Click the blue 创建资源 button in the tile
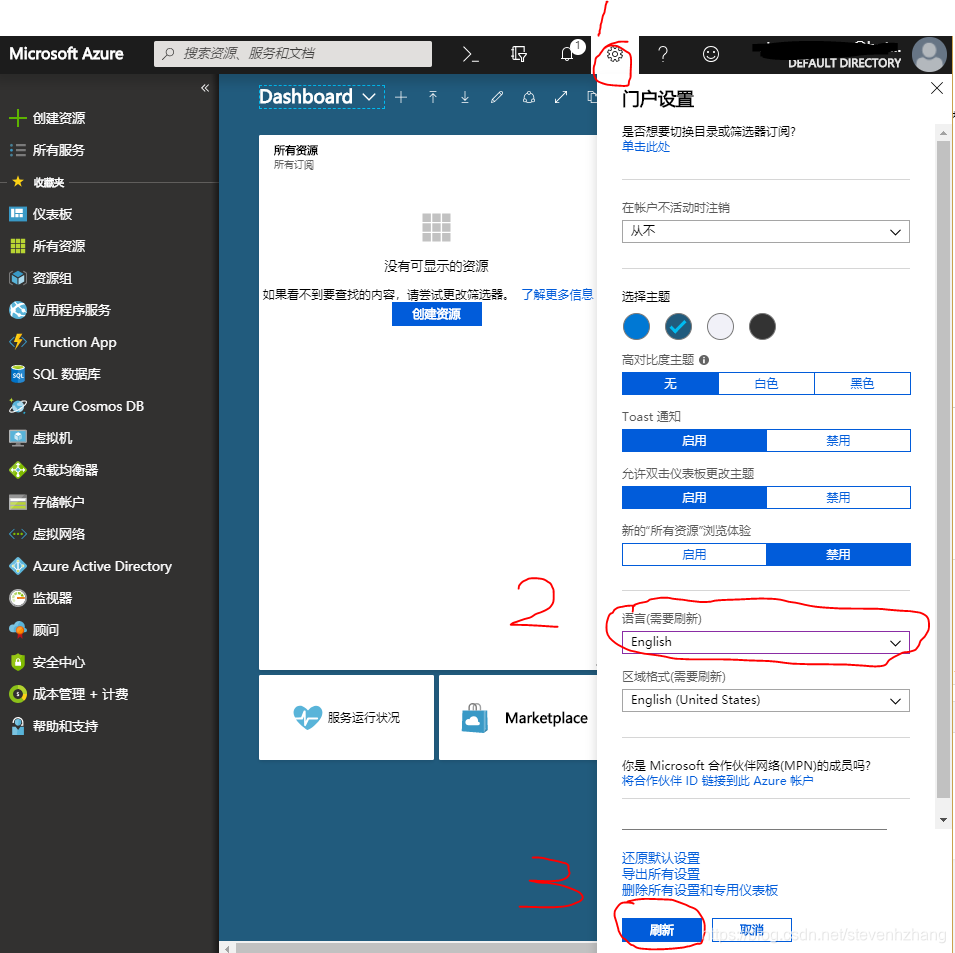The height and width of the screenshot is (953, 955). pyautogui.click(x=437, y=314)
